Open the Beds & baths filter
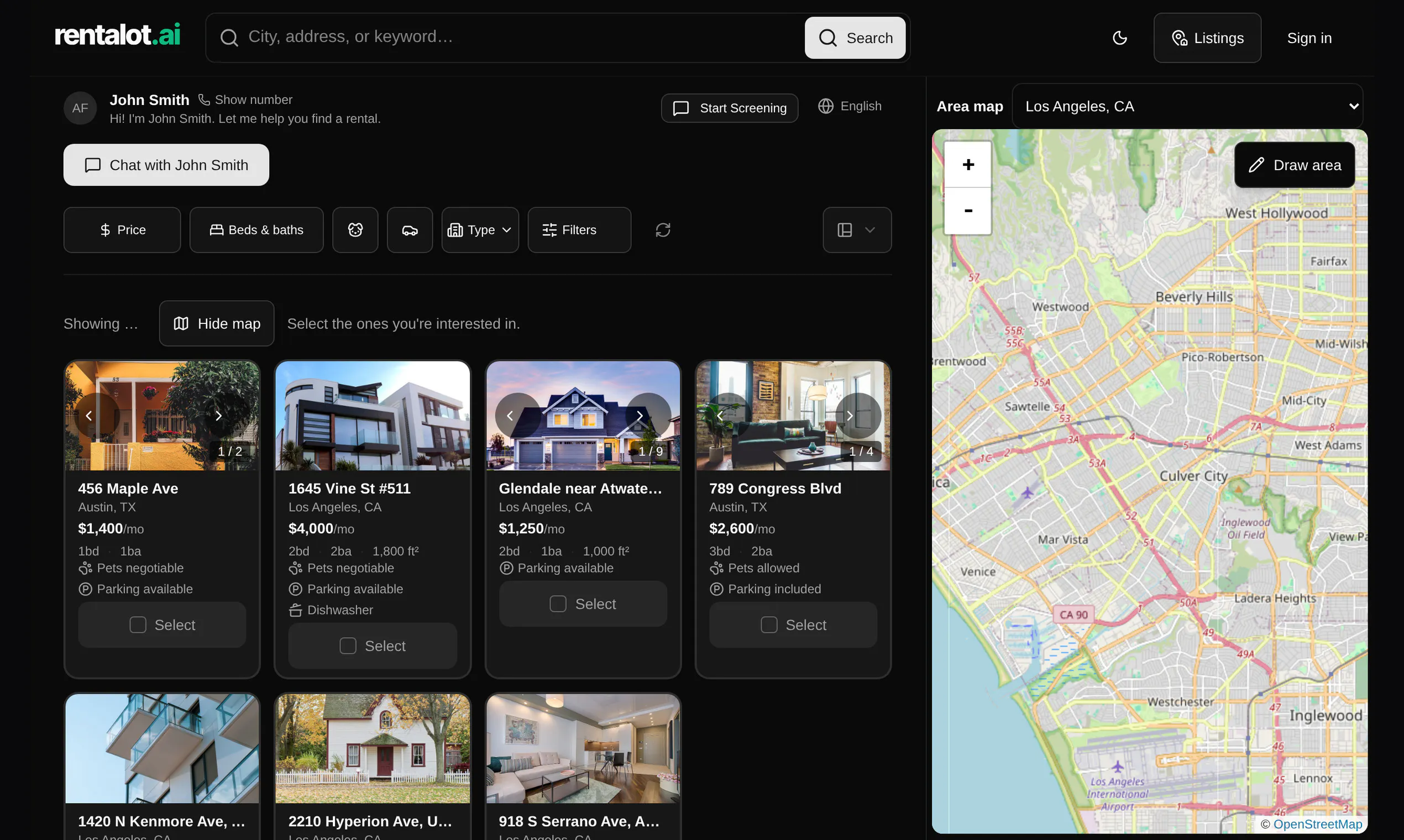 point(256,230)
